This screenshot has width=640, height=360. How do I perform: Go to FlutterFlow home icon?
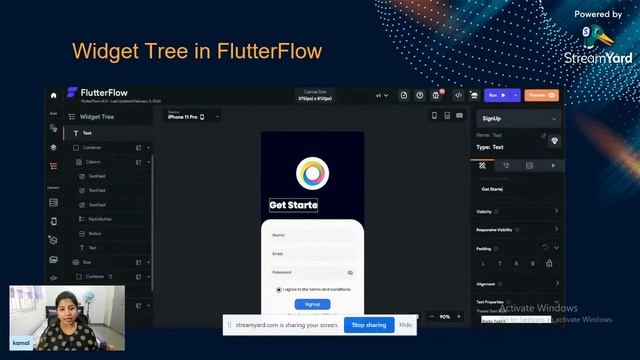[x=53, y=95]
